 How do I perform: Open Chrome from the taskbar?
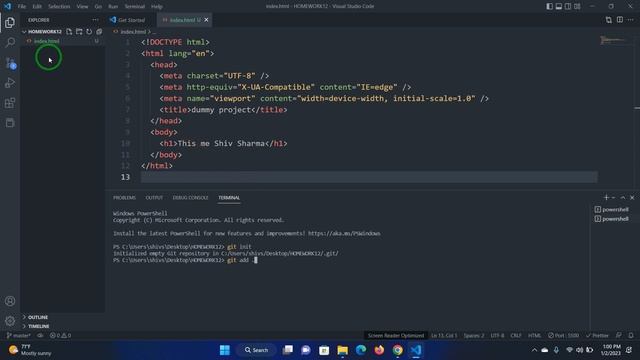pos(398,350)
